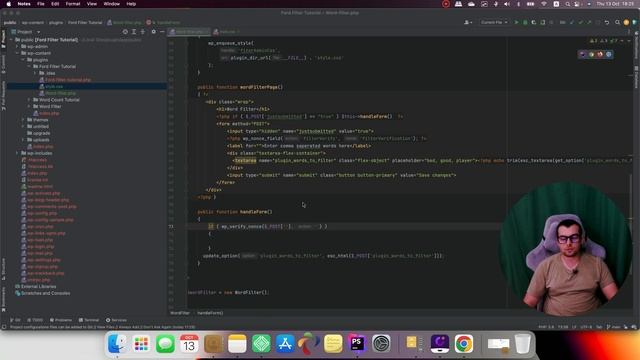
Task: Open App Store in the Dock
Action: 285,344
